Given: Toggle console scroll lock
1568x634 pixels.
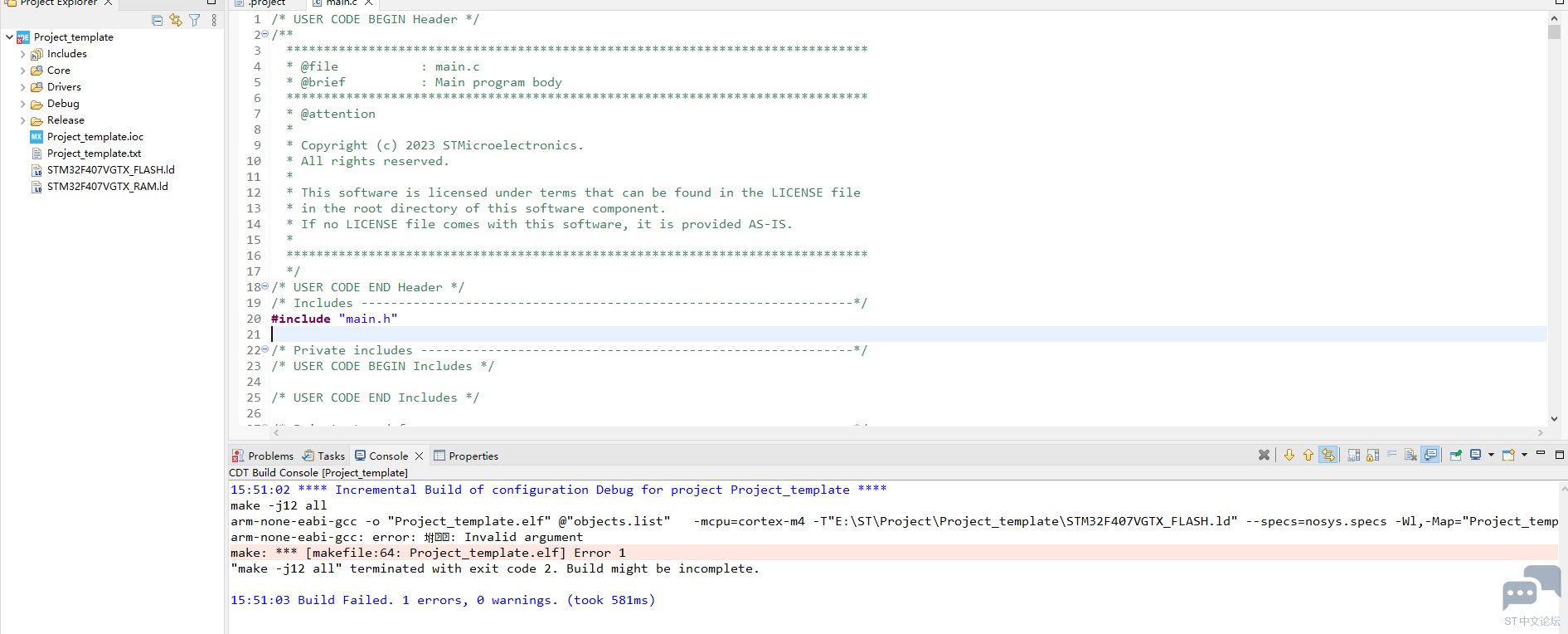Looking at the screenshot, I should click(1372, 455).
